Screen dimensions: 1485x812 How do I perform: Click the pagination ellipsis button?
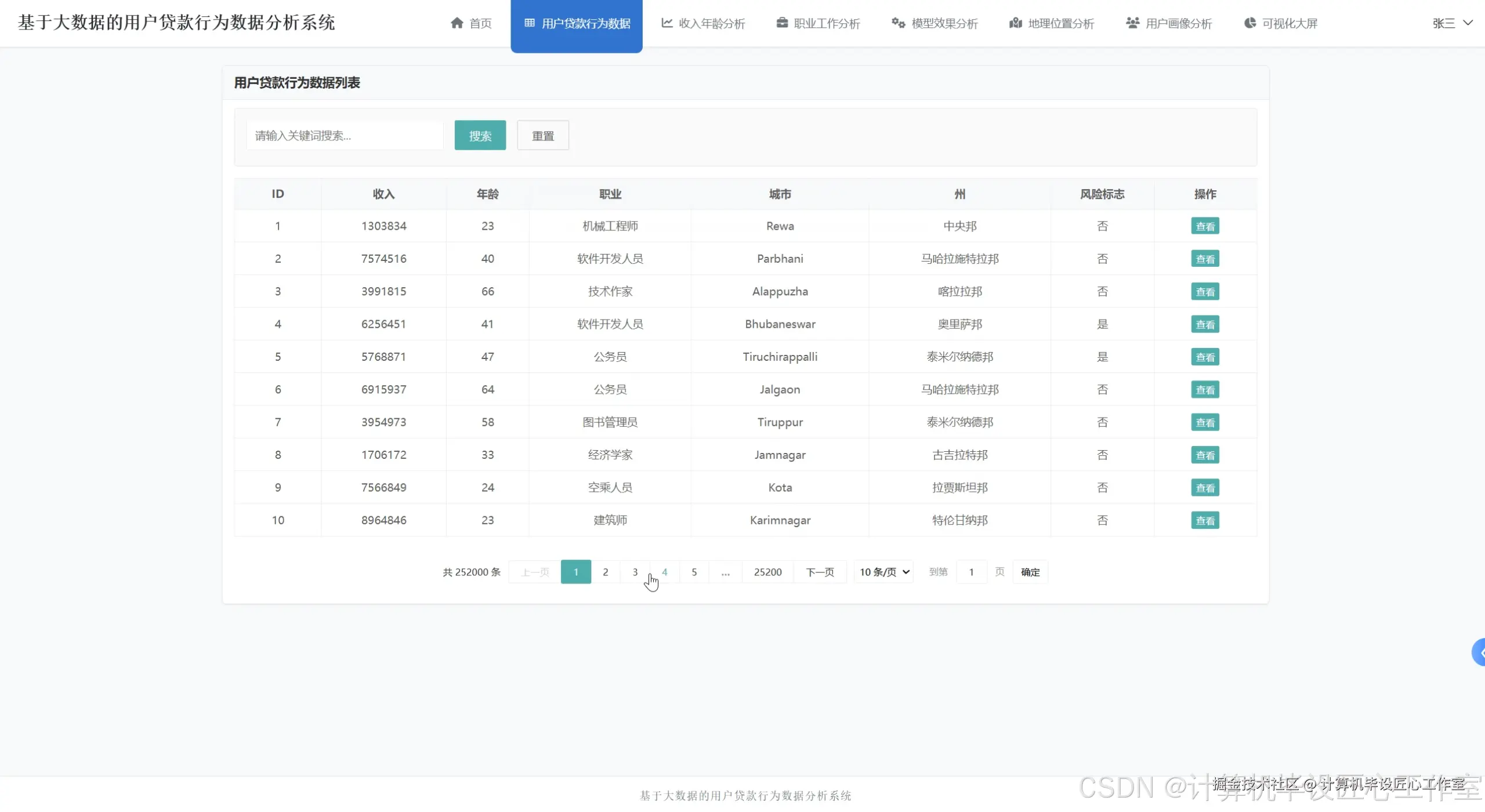726,572
